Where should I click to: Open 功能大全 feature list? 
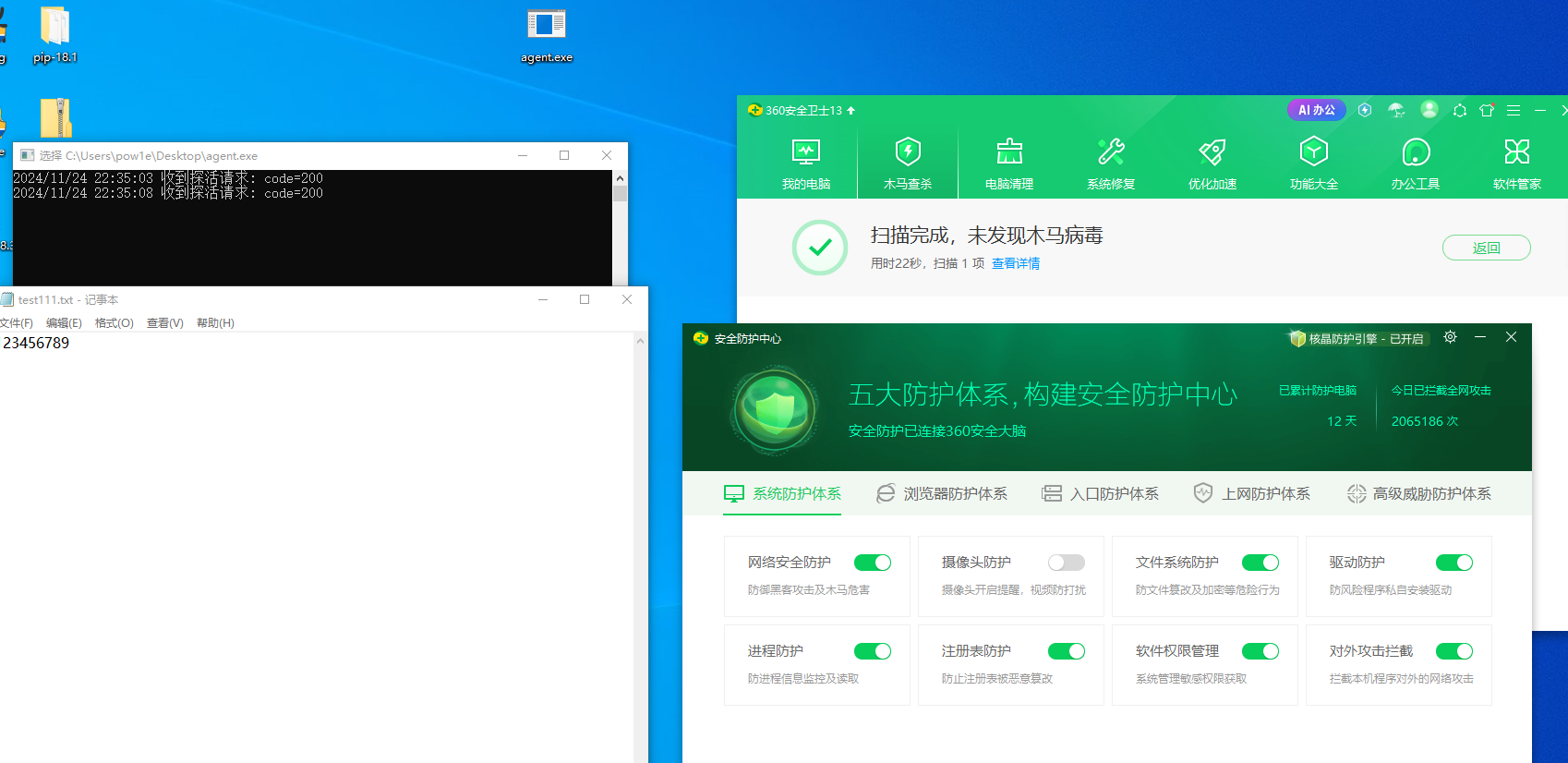click(1314, 164)
